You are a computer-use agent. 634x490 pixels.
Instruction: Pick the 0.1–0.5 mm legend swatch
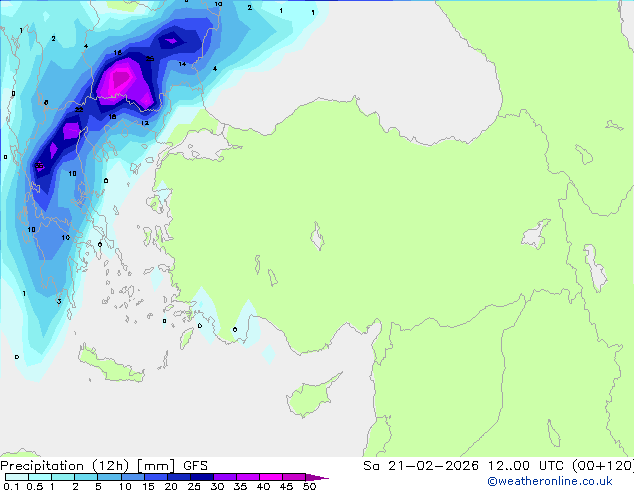[17, 477]
